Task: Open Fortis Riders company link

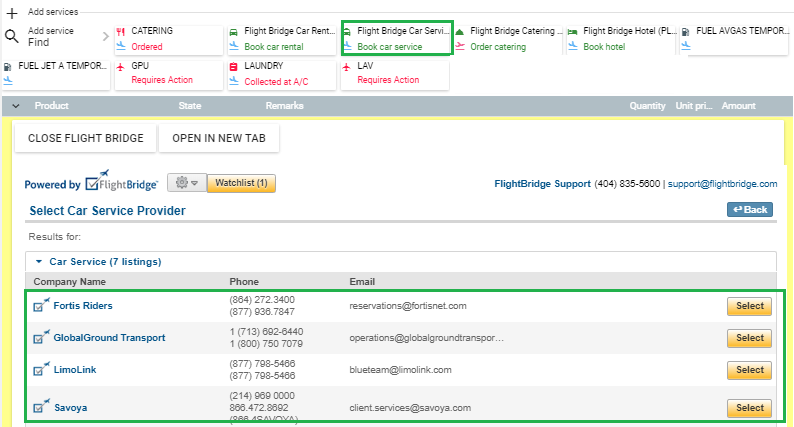Action: coord(83,305)
